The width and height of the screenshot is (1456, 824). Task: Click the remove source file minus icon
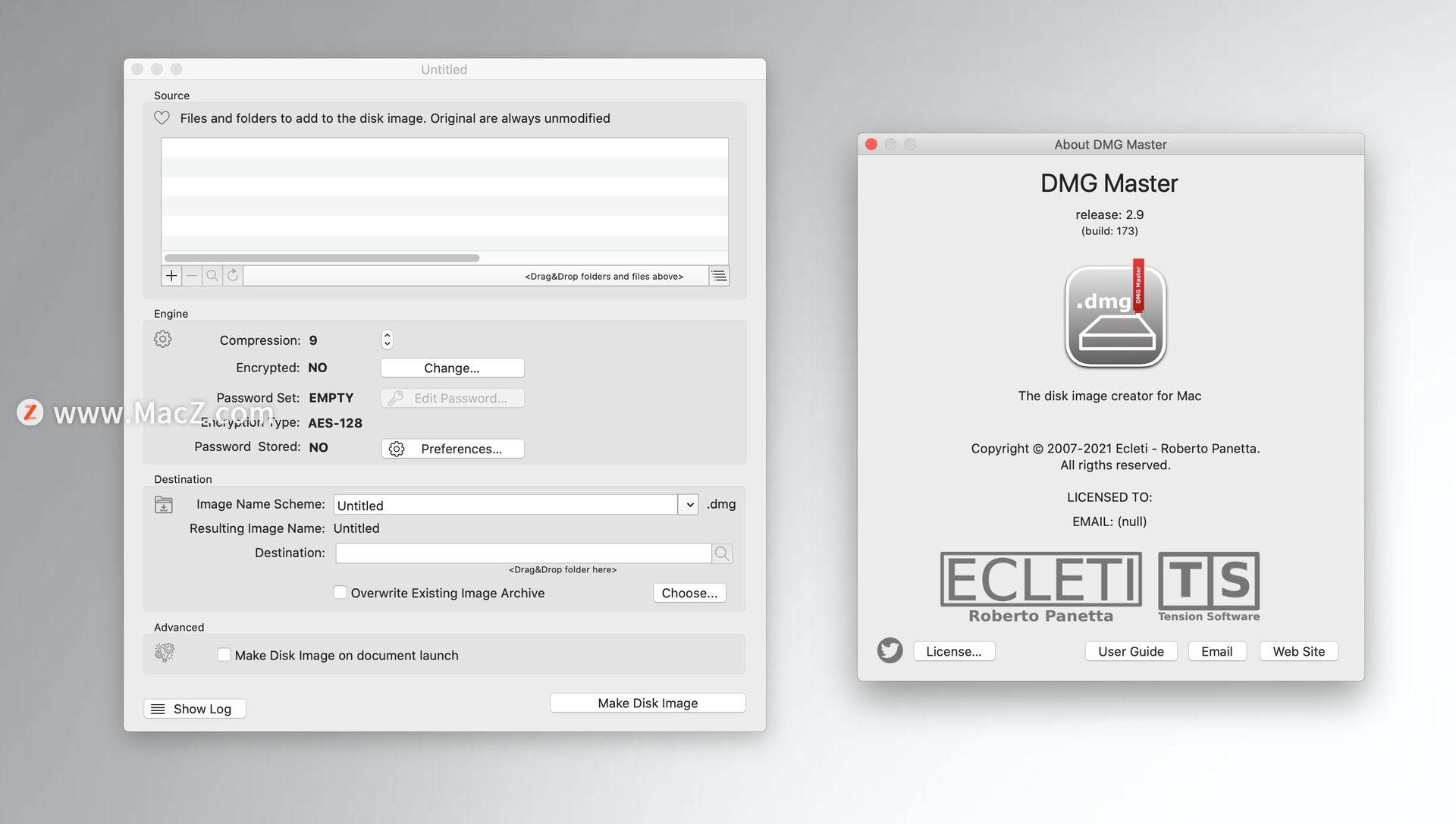click(192, 275)
